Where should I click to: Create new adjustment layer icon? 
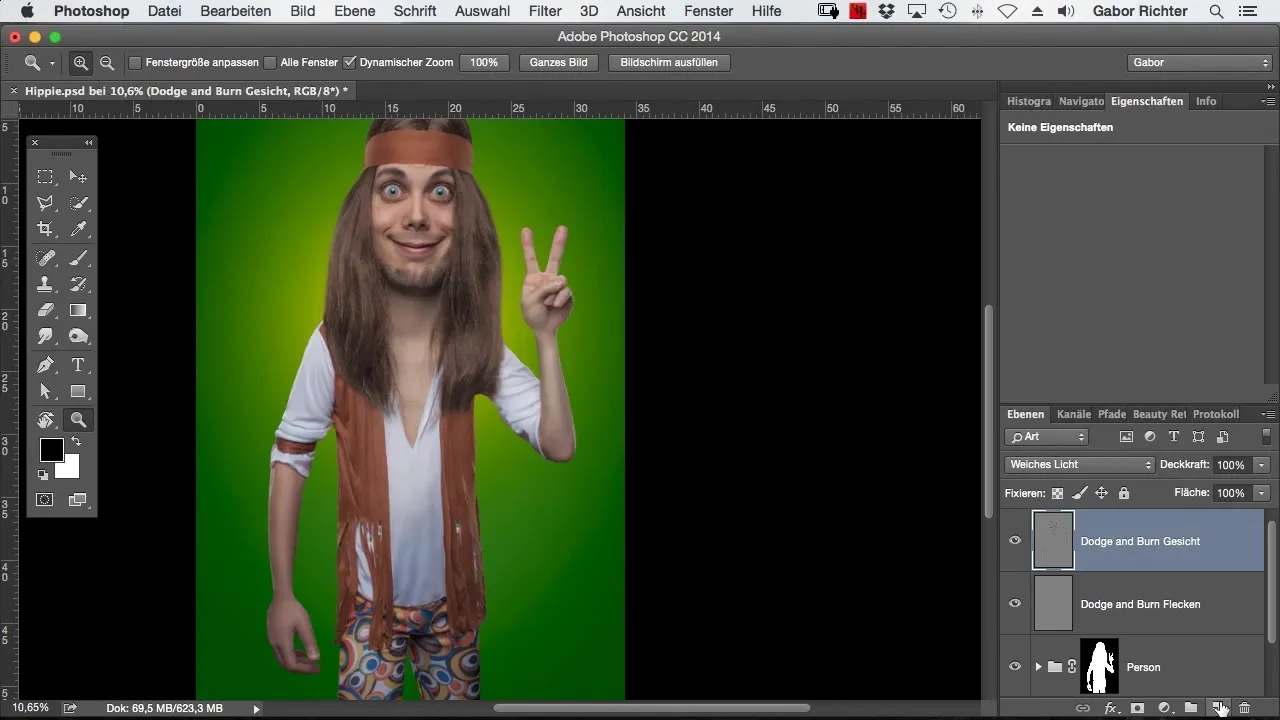coord(1164,708)
